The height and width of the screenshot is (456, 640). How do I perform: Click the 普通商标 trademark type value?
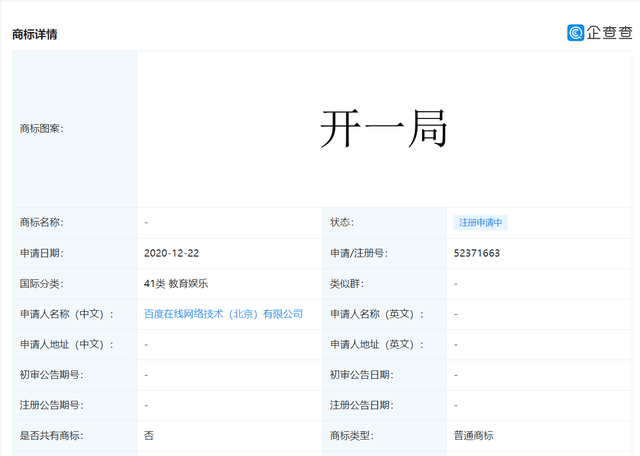[x=473, y=436]
